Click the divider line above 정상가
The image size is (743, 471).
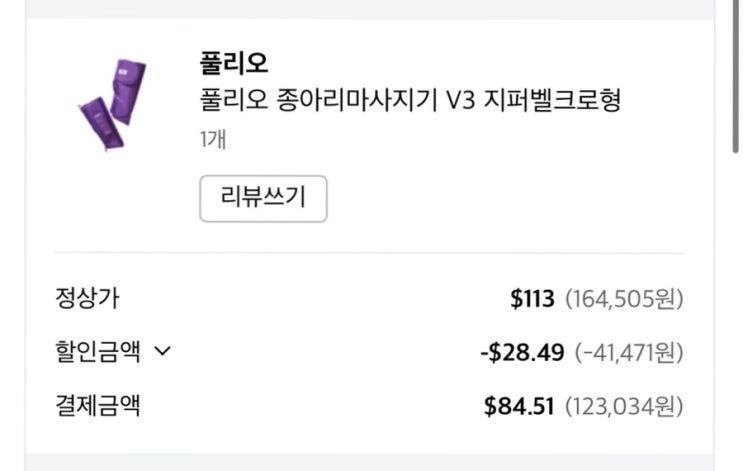[x=370, y=253]
